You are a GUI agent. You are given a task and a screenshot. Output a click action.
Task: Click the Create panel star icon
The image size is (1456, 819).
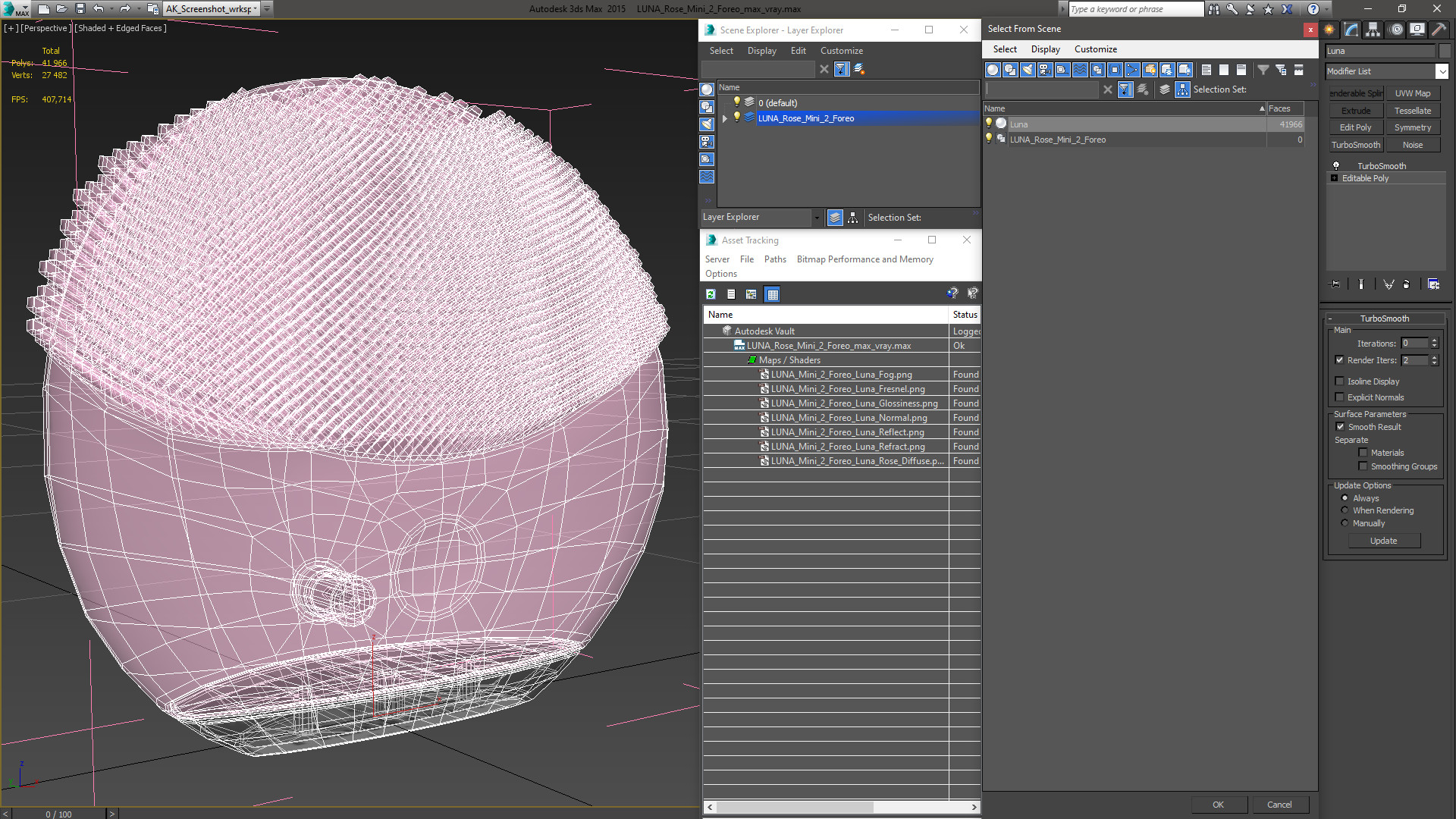[x=1329, y=30]
